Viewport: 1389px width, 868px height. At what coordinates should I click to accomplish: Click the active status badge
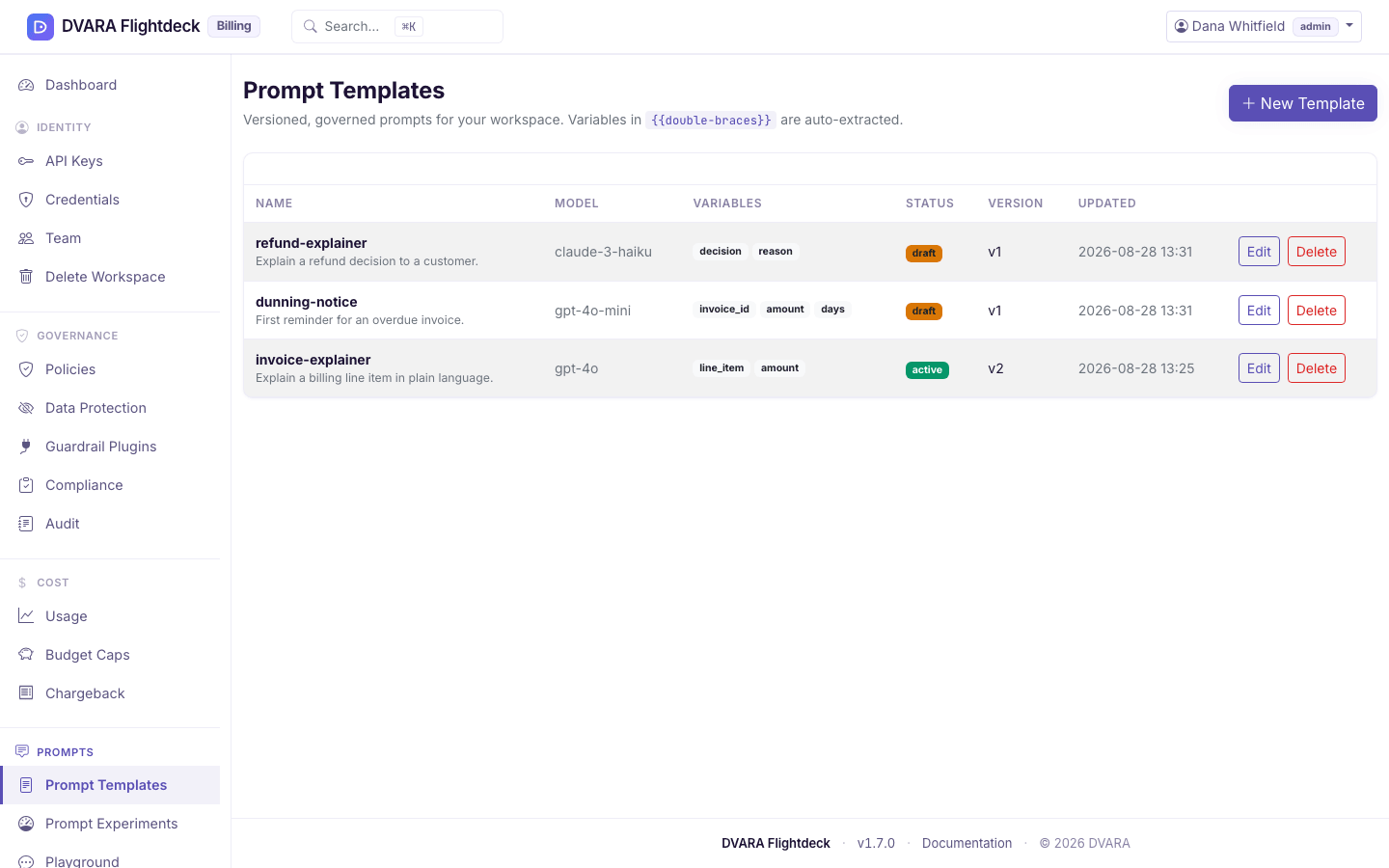tap(927, 370)
